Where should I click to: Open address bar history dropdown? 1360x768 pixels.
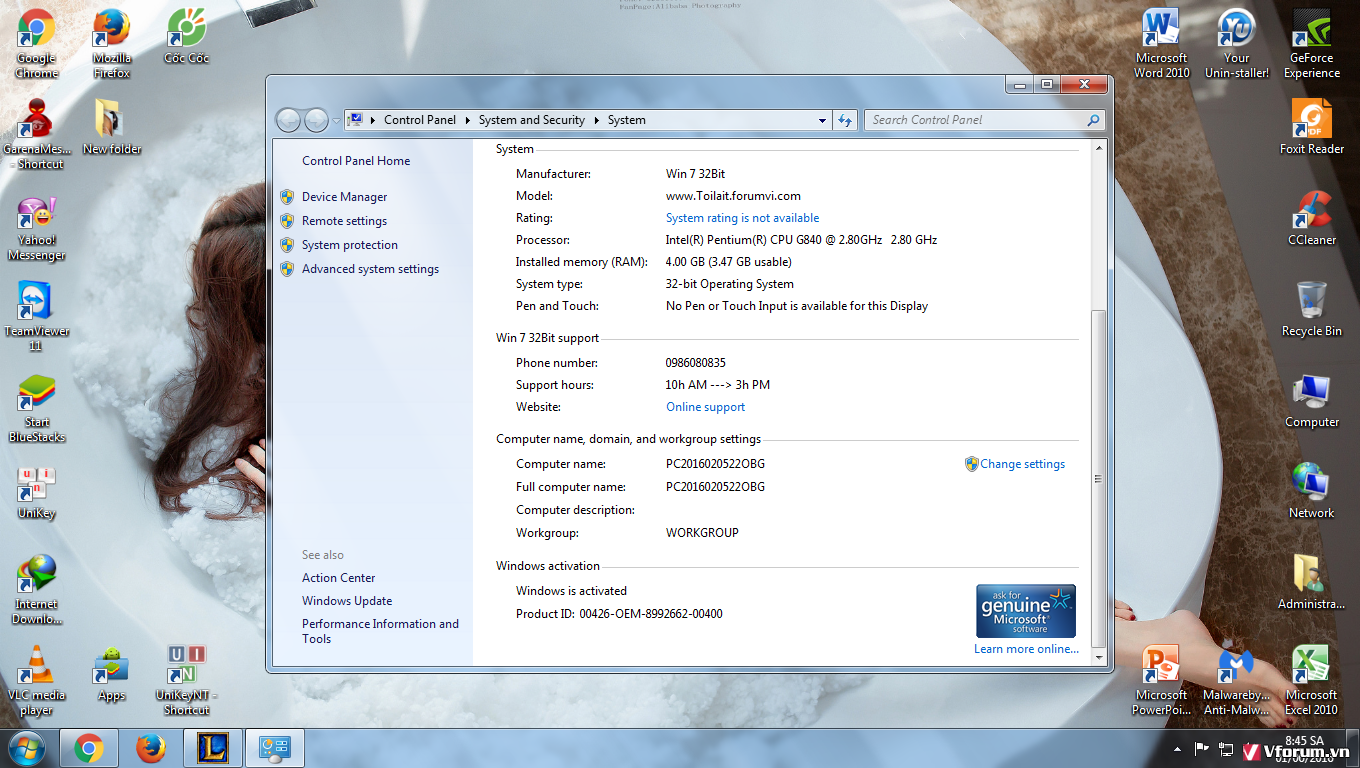point(822,120)
